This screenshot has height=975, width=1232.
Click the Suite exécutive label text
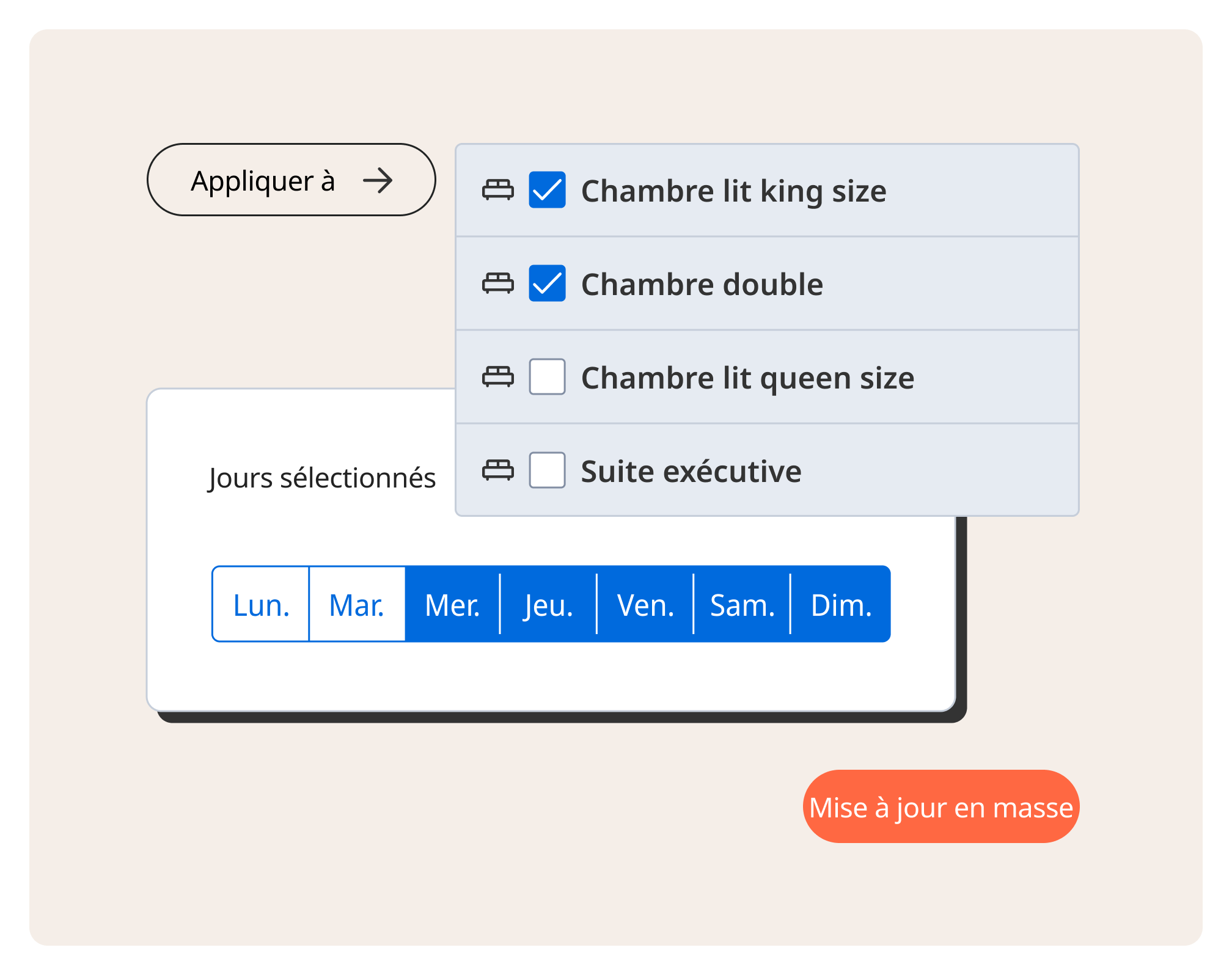click(x=691, y=472)
